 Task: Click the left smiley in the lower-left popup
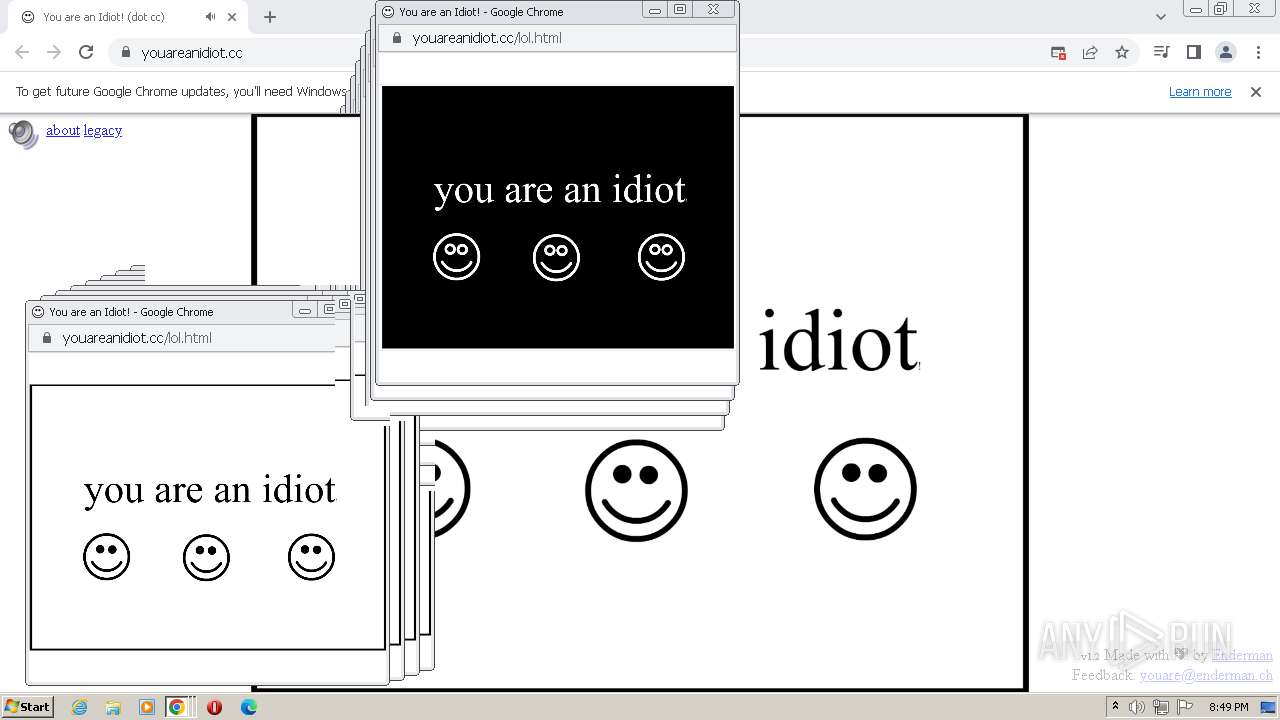click(106, 557)
